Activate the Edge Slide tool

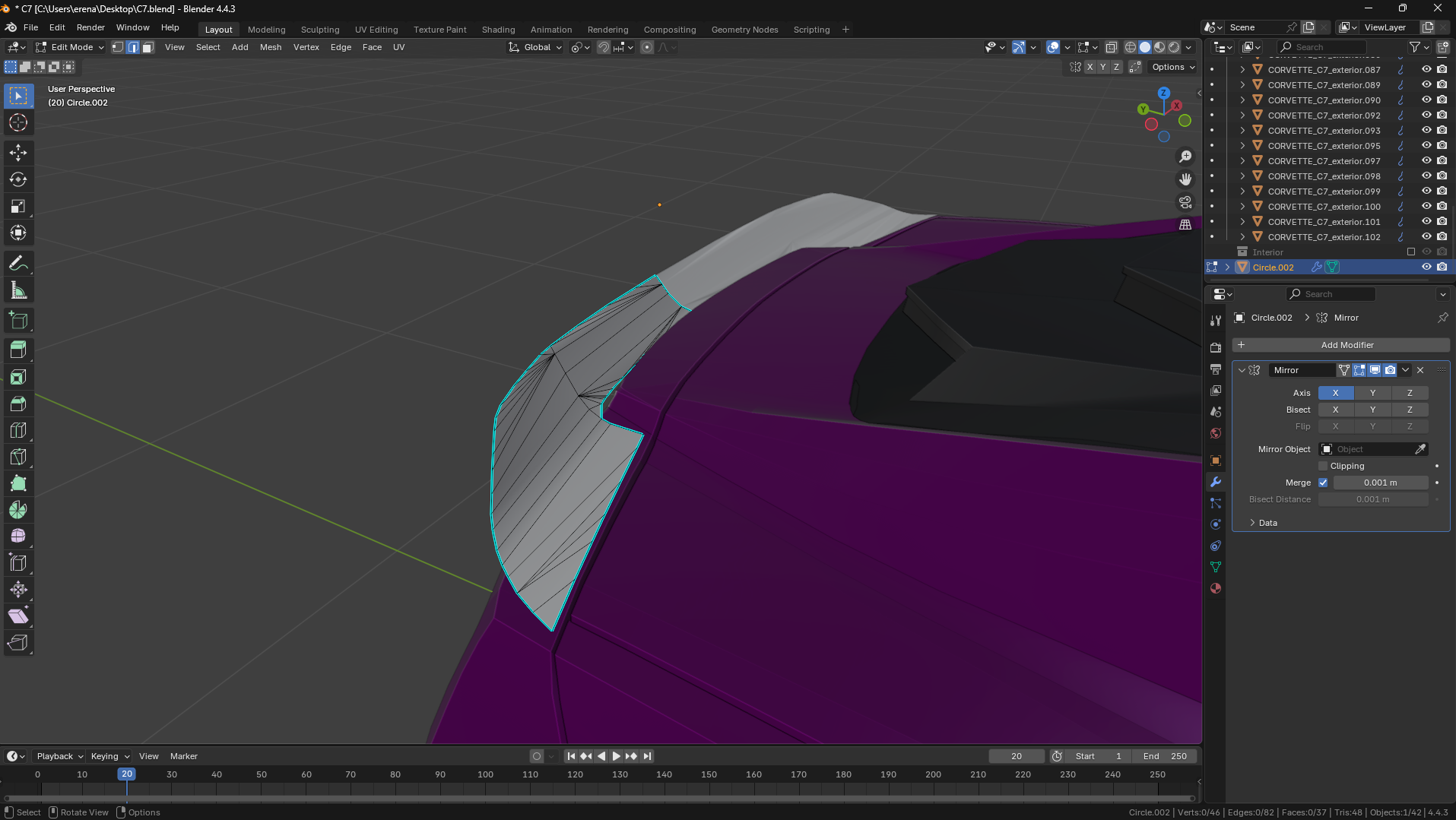click(18, 563)
